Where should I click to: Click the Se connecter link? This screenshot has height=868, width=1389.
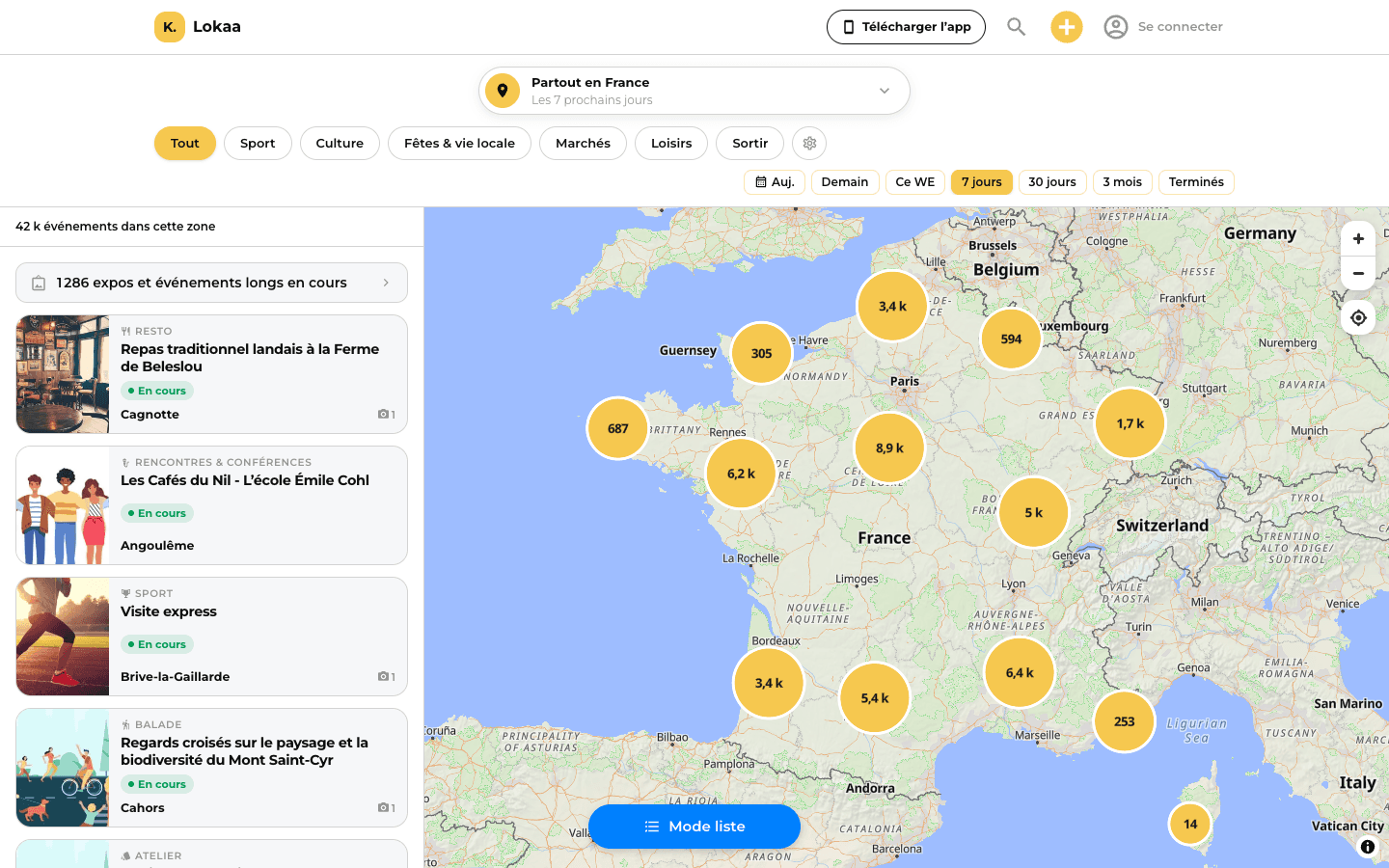click(1180, 27)
